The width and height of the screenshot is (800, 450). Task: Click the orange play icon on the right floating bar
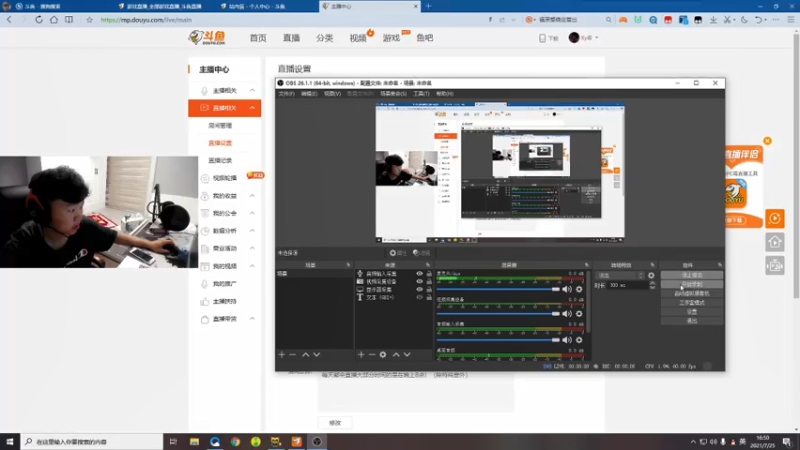click(774, 218)
